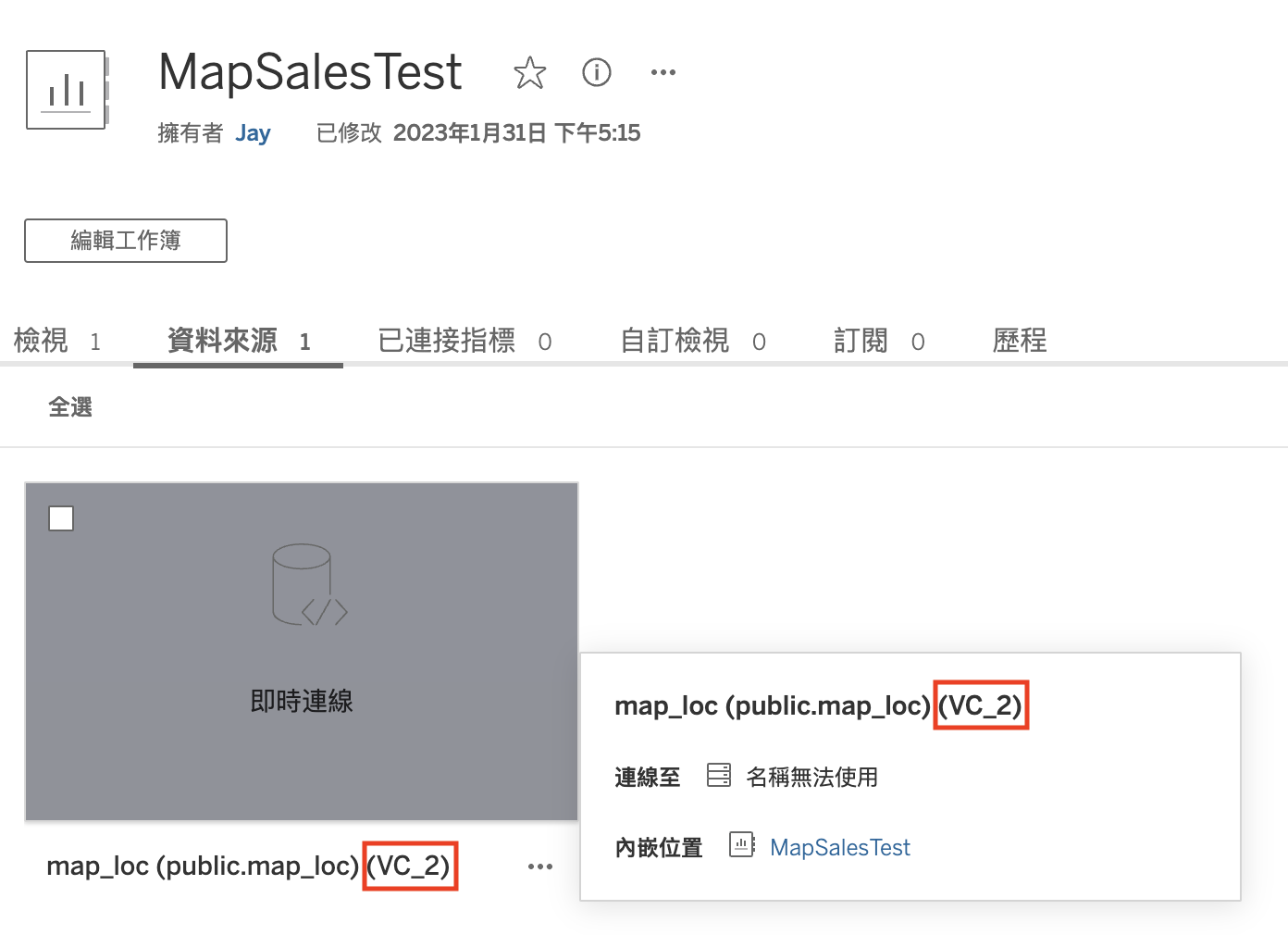Open the map_loc card ellipsis actions menu
This screenshot has height=935, width=1288.
pos(540,866)
